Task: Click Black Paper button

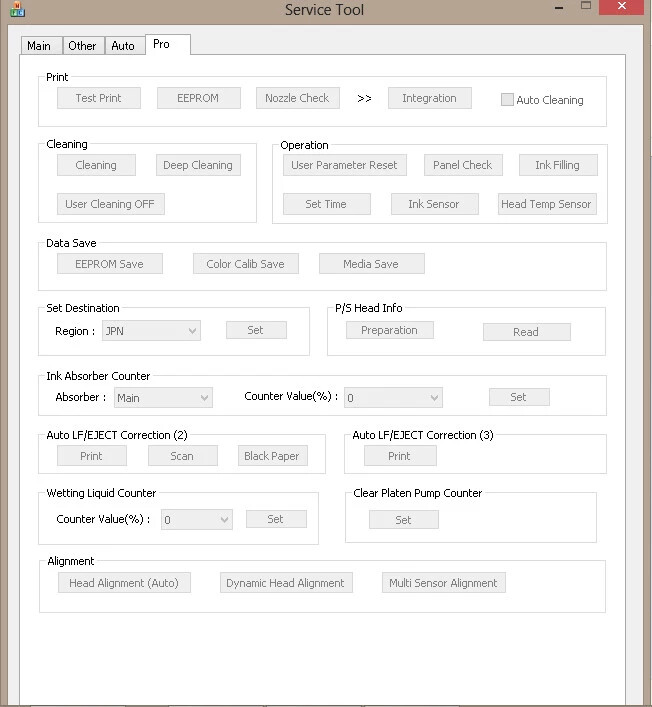Action: [272, 456]
